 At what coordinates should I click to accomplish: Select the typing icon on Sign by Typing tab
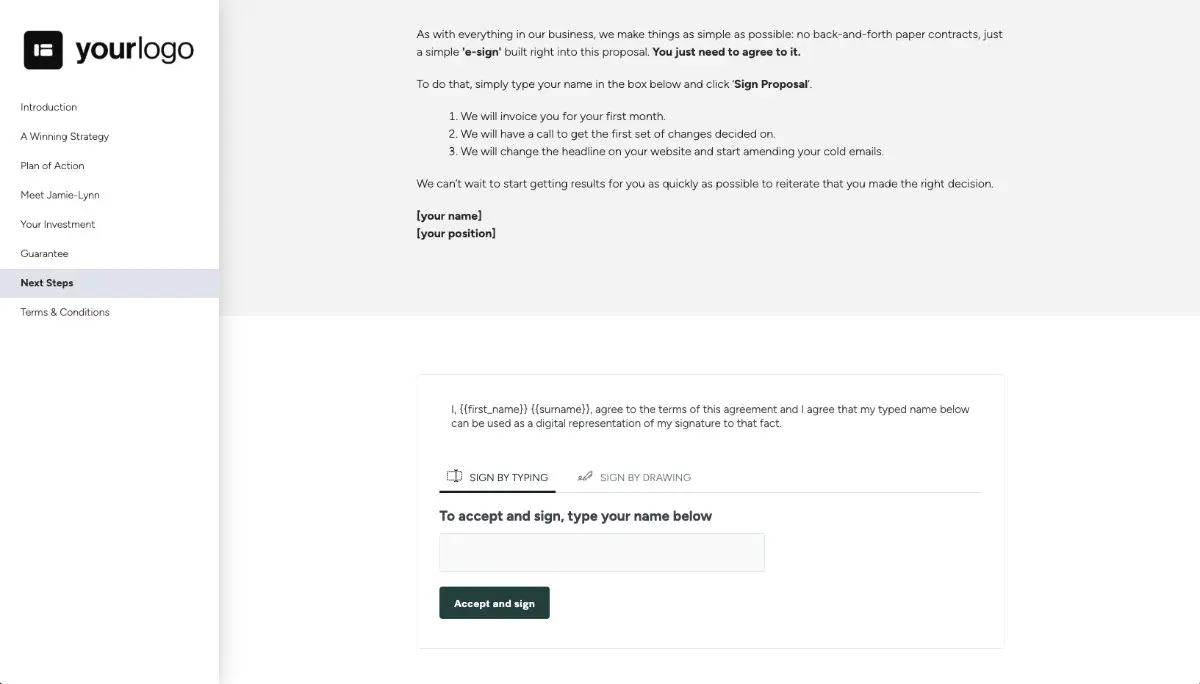pyautogui.click(x=455, y=477)
